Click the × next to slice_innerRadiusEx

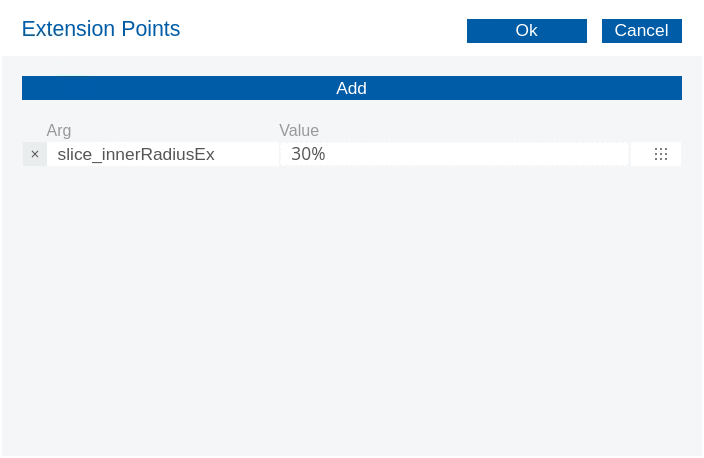pos(35,154)
